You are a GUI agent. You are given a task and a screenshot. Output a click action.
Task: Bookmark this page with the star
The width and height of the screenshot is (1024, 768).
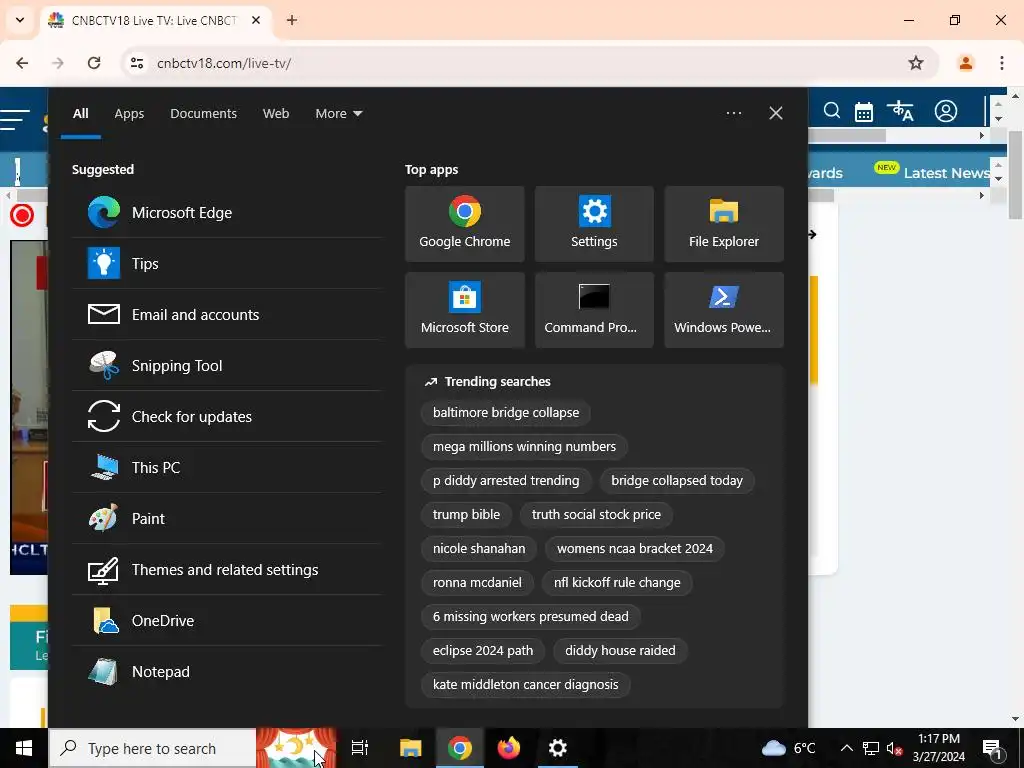tap(916, 63)
